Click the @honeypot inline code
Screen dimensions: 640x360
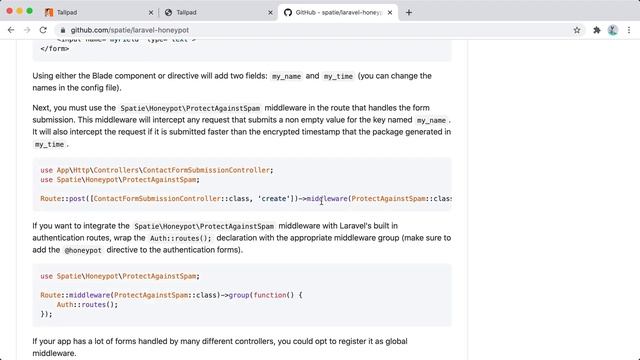click(x=83, y=250)
